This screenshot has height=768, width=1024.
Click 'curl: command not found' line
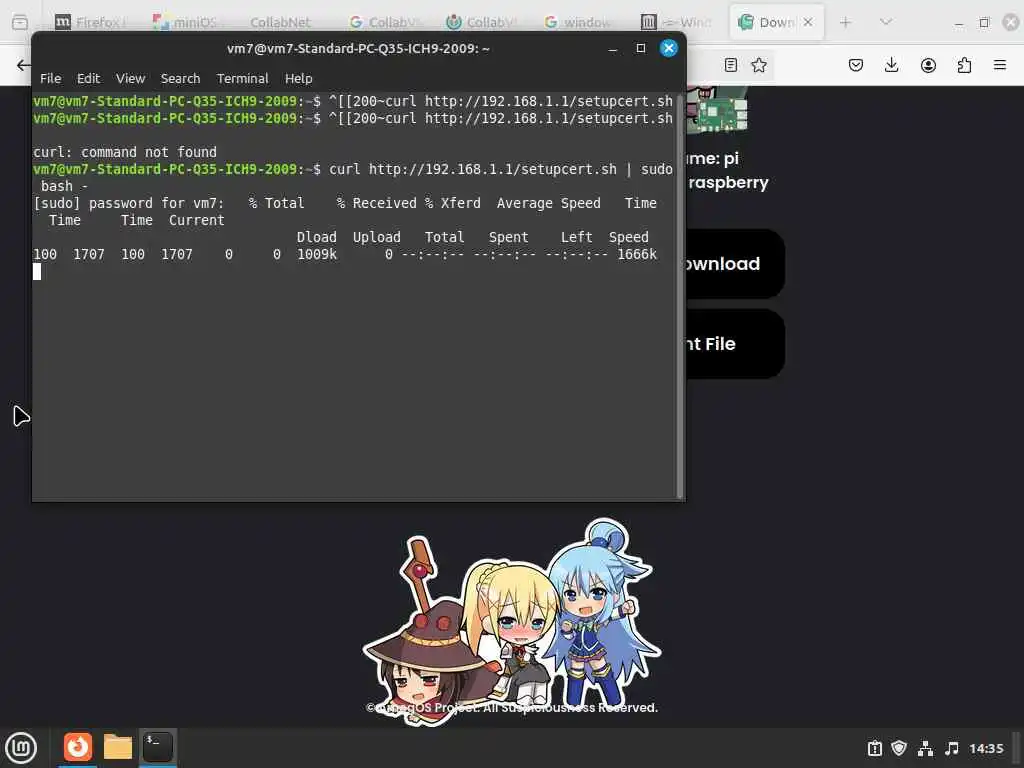[125, 152]
